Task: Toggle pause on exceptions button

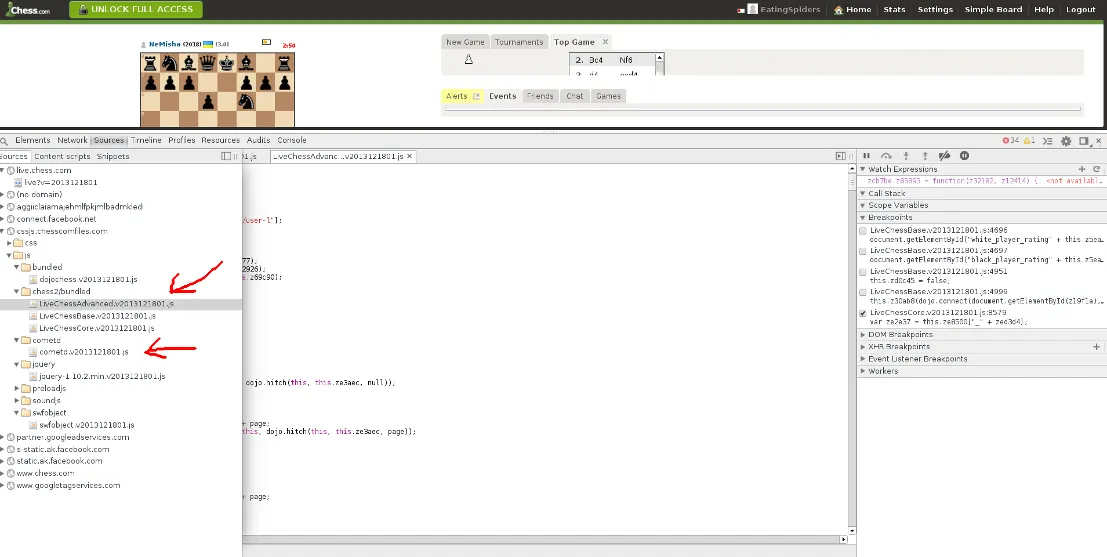Action: [x=964, y=156]
